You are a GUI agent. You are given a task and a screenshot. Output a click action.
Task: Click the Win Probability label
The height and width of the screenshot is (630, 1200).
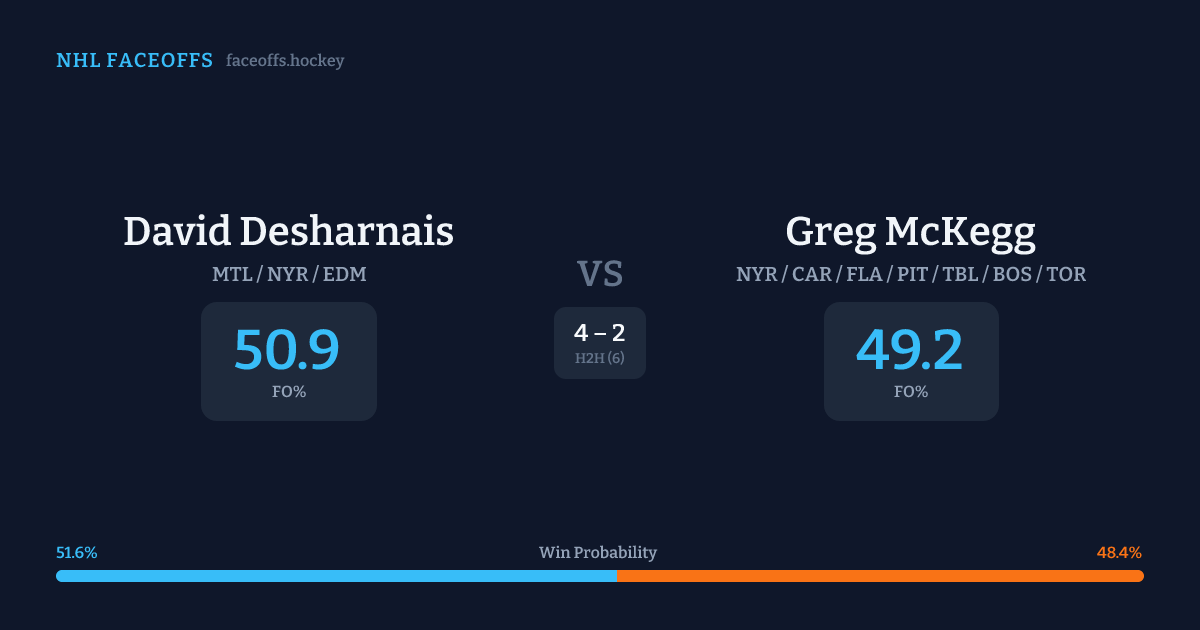(598, 553)
